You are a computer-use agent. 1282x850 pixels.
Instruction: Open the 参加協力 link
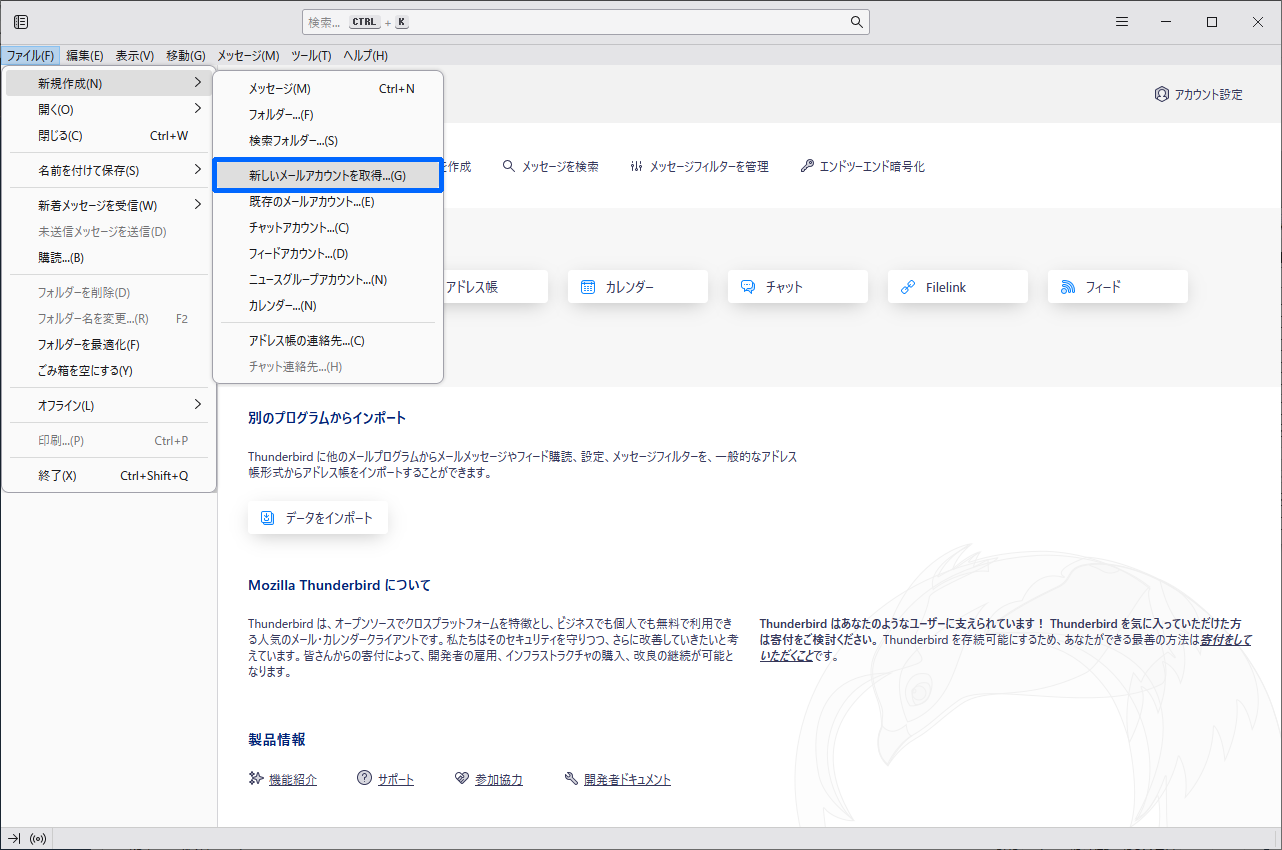pyautogui.click(x=499, y=780)
